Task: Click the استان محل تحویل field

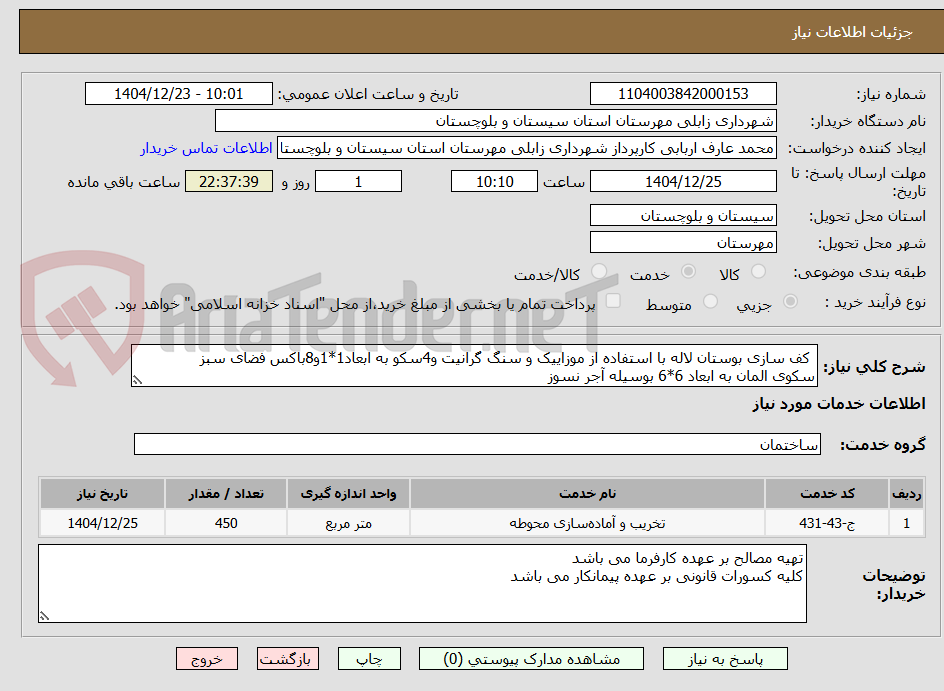Action: click(x=683, y=215)
